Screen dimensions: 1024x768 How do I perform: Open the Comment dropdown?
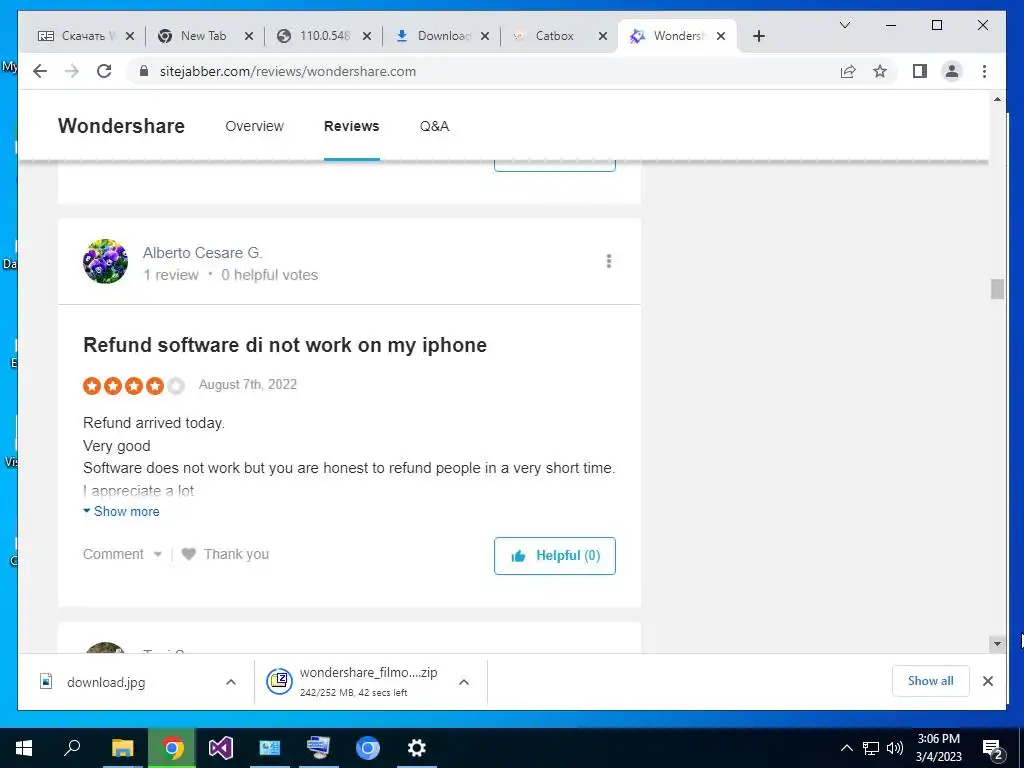[122, 554]
